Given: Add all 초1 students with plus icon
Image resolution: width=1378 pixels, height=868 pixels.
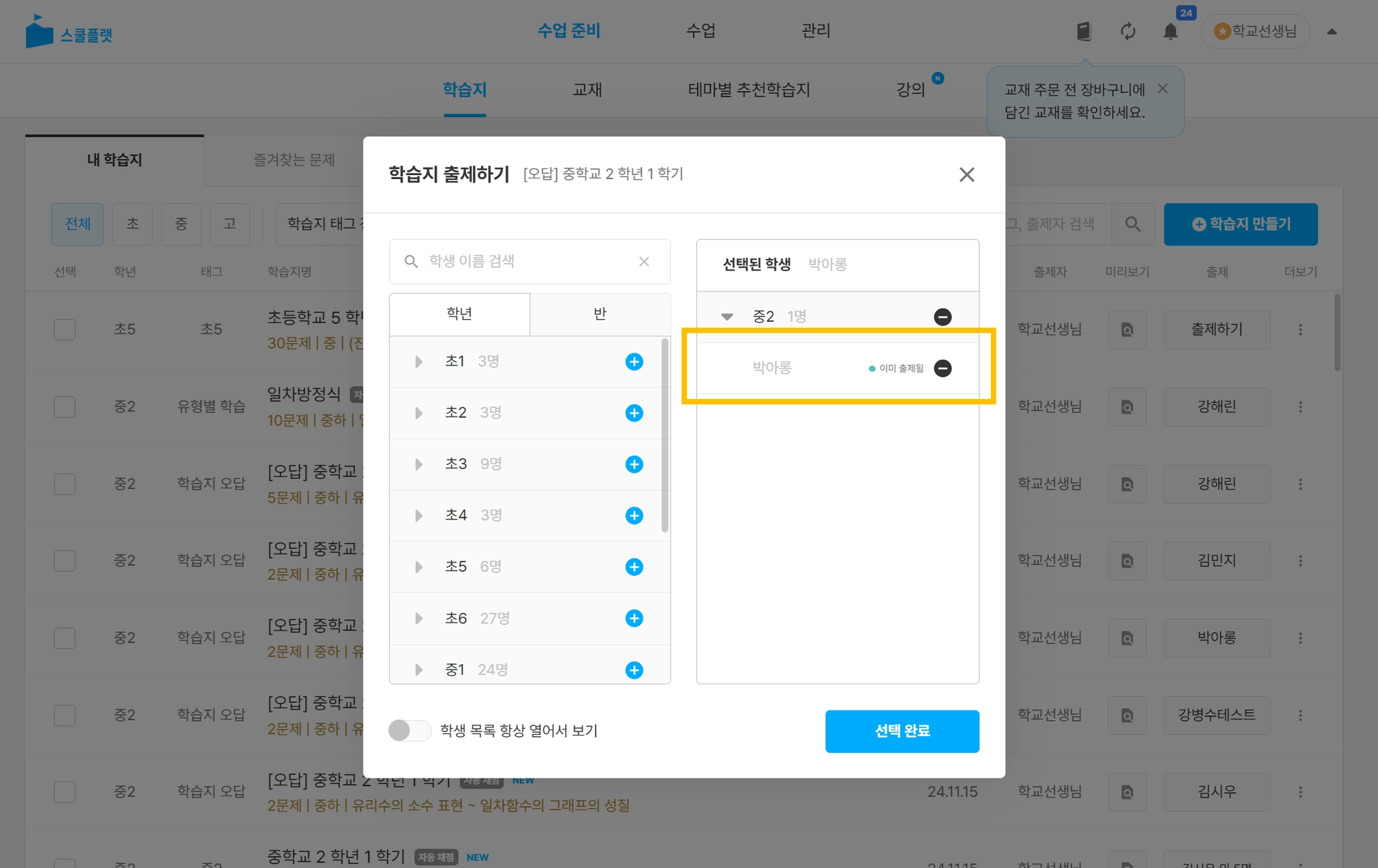Looking at the screenshot, I should pyautogui.click(x=634, y=362).
